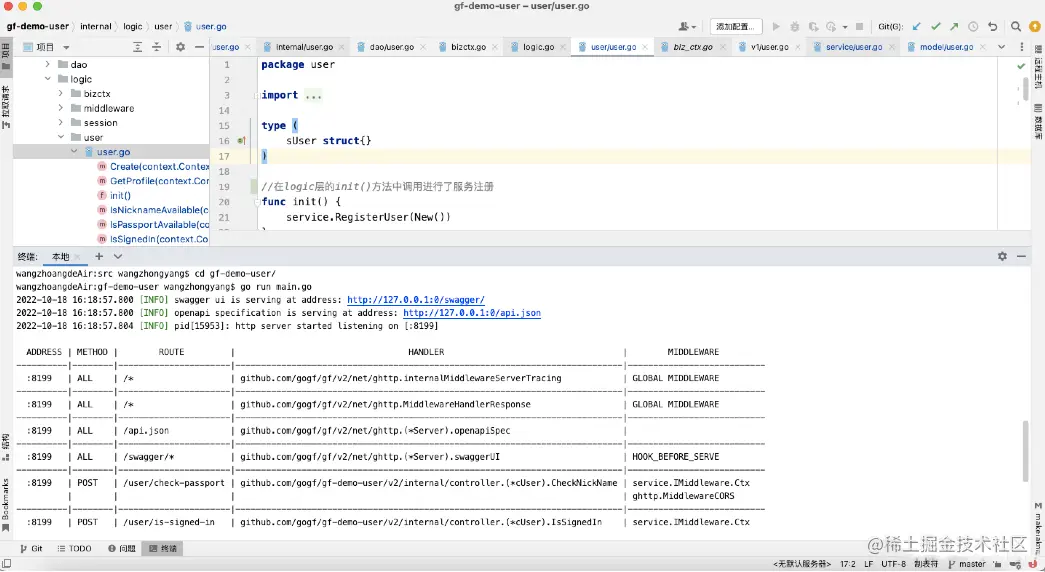Expand the bizctx folder

click(x=61, y=93)
